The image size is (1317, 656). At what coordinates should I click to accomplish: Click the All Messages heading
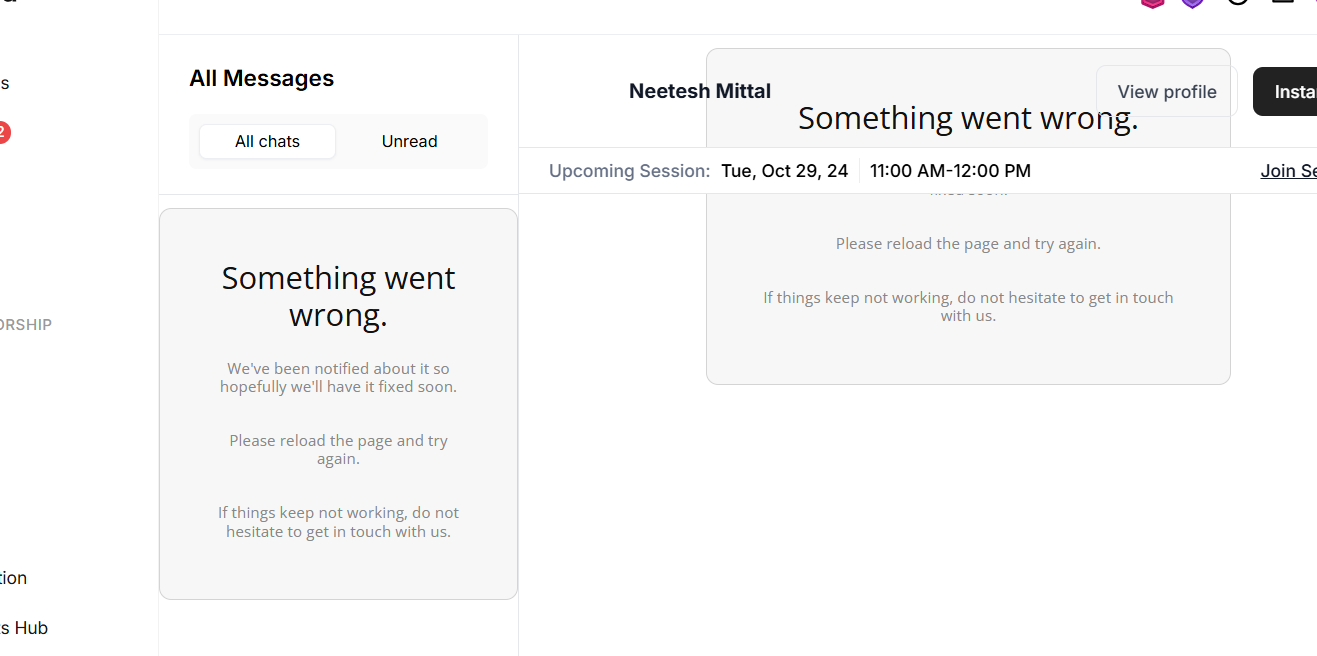[261, 79]
